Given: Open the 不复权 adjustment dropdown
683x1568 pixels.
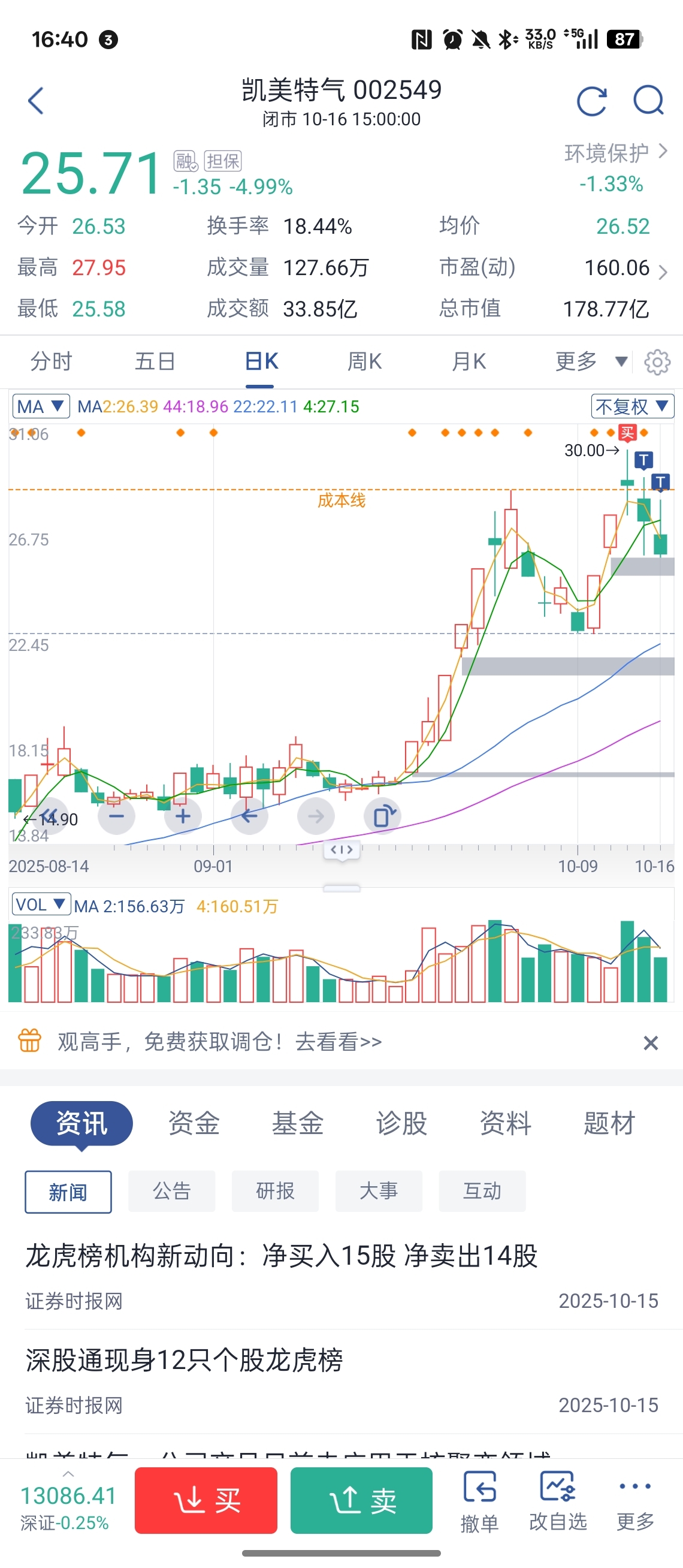Looking at the screenshot, I should coord(632,406).
